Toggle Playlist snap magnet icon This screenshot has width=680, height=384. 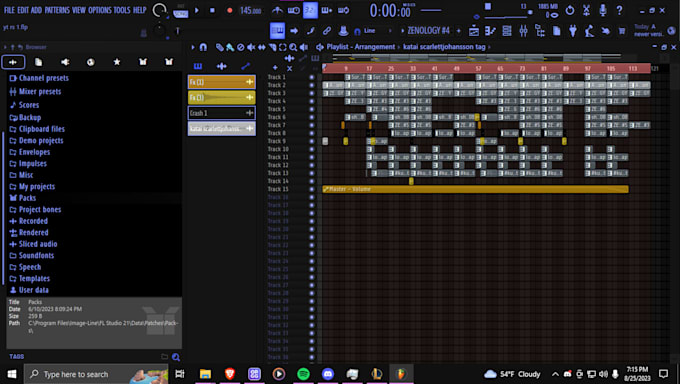pyautogui.click(x=203, y=47)
